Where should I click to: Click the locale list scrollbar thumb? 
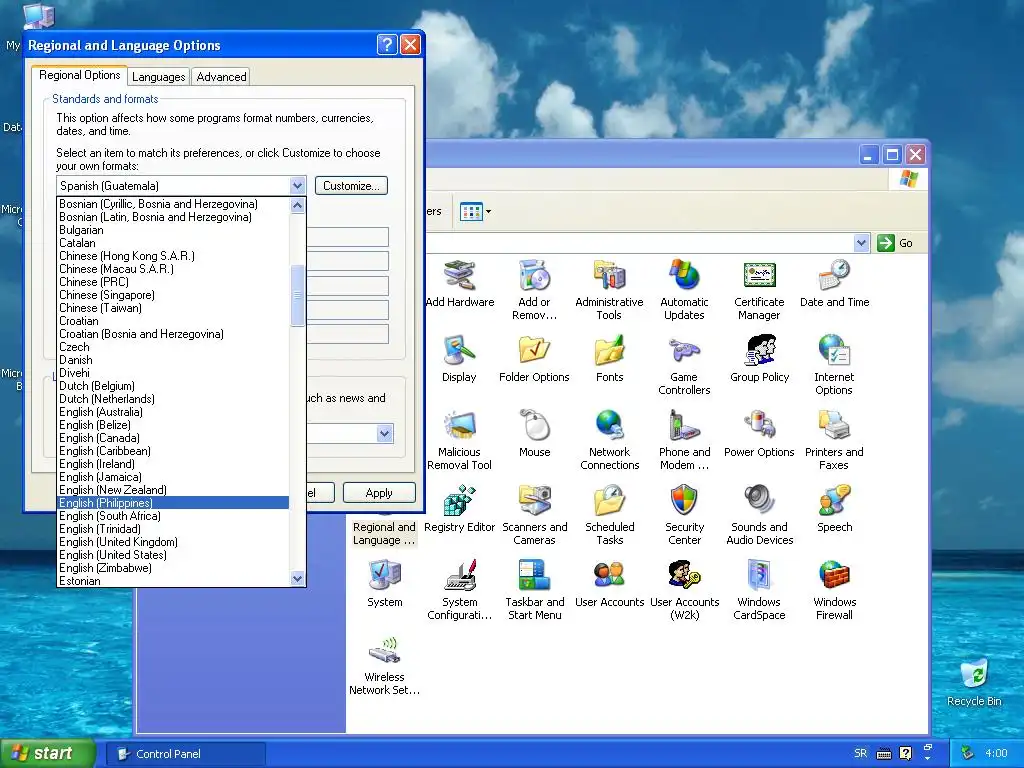click(x=297, y=295)
